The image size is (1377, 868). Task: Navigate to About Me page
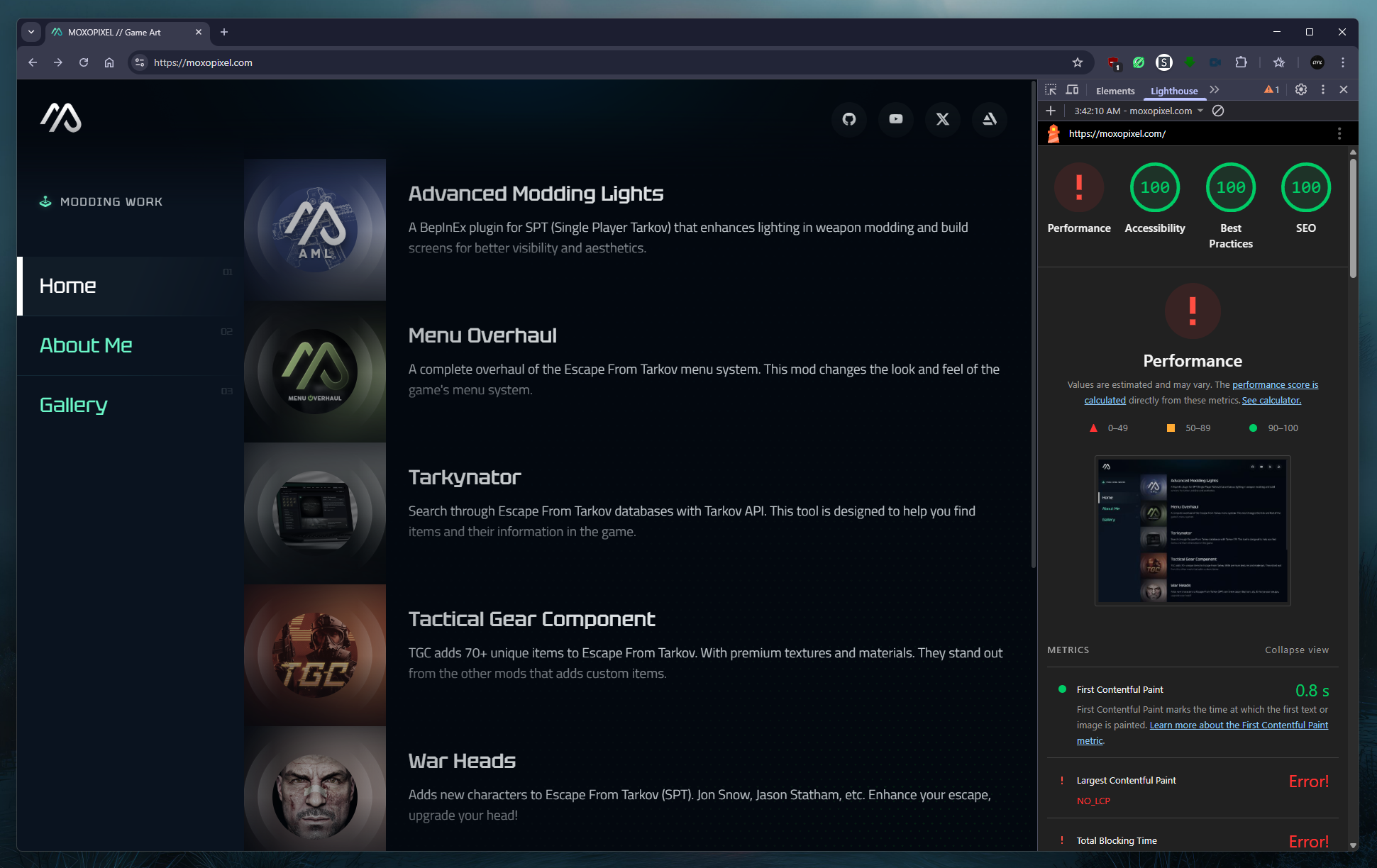131,345
